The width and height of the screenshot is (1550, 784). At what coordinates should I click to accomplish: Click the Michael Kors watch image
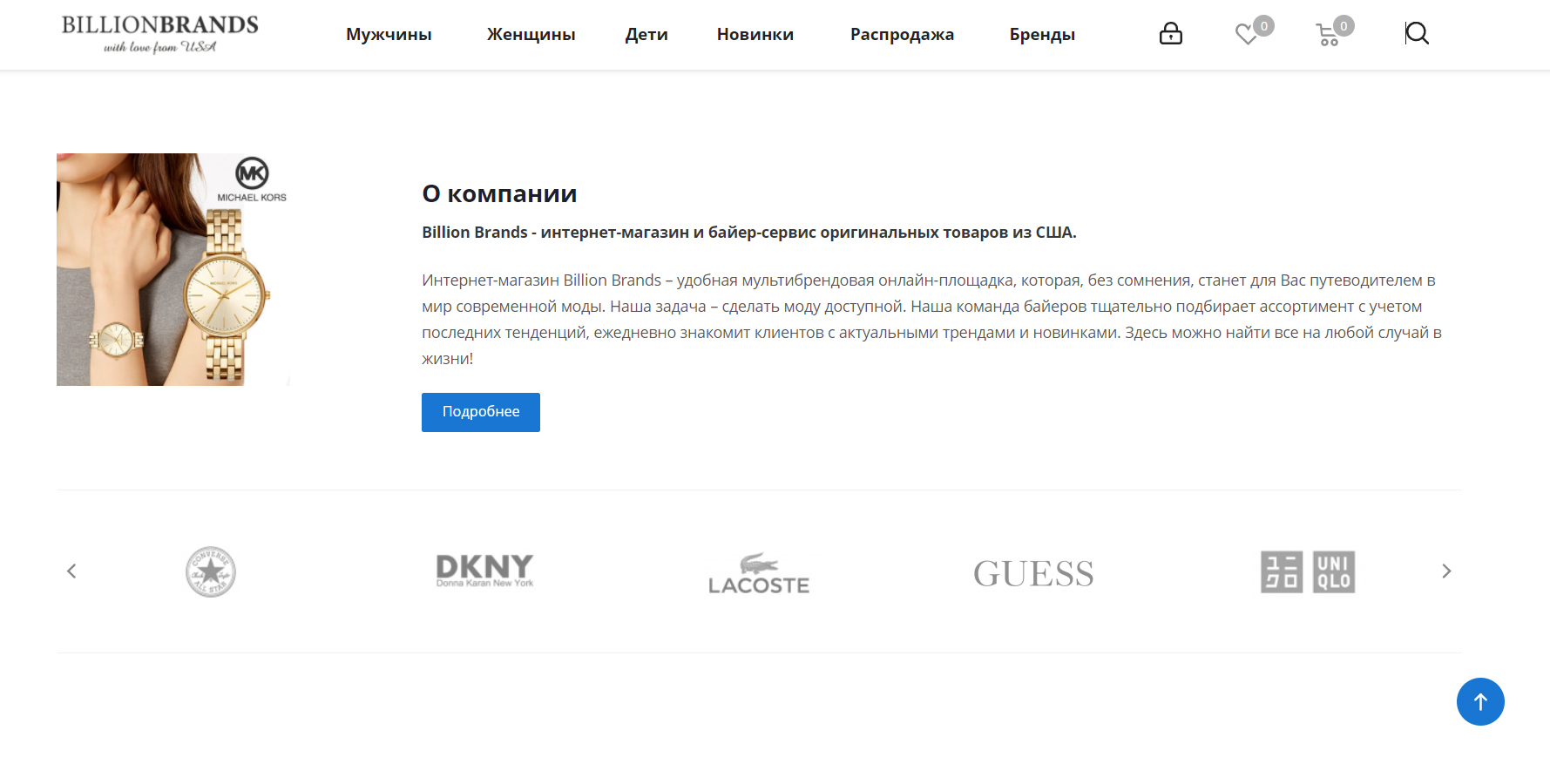pyautogui.click(x=173, y=269)
